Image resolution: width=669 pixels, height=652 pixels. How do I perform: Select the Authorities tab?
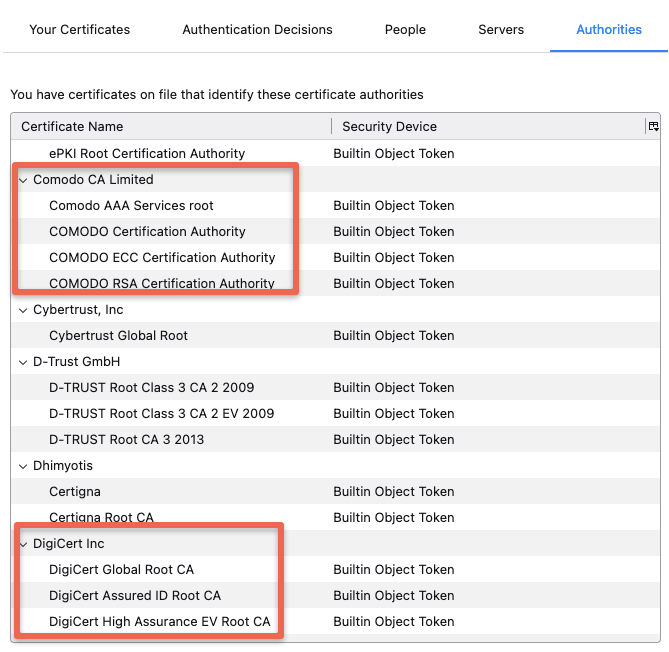pyautogui.click(x=609, y=29)
